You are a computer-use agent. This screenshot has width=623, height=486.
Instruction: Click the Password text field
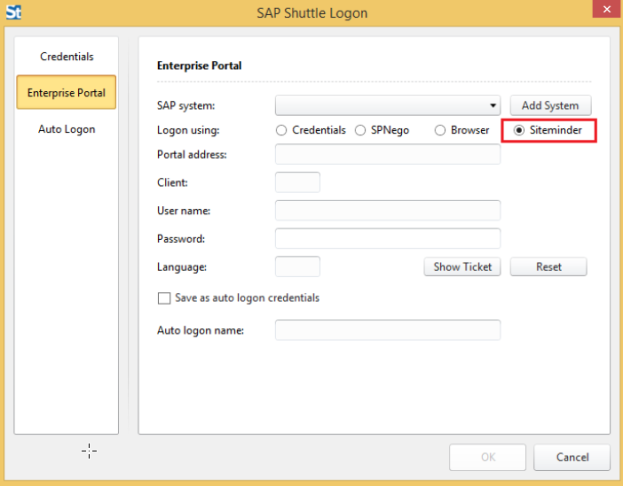(x=387, y=238)
